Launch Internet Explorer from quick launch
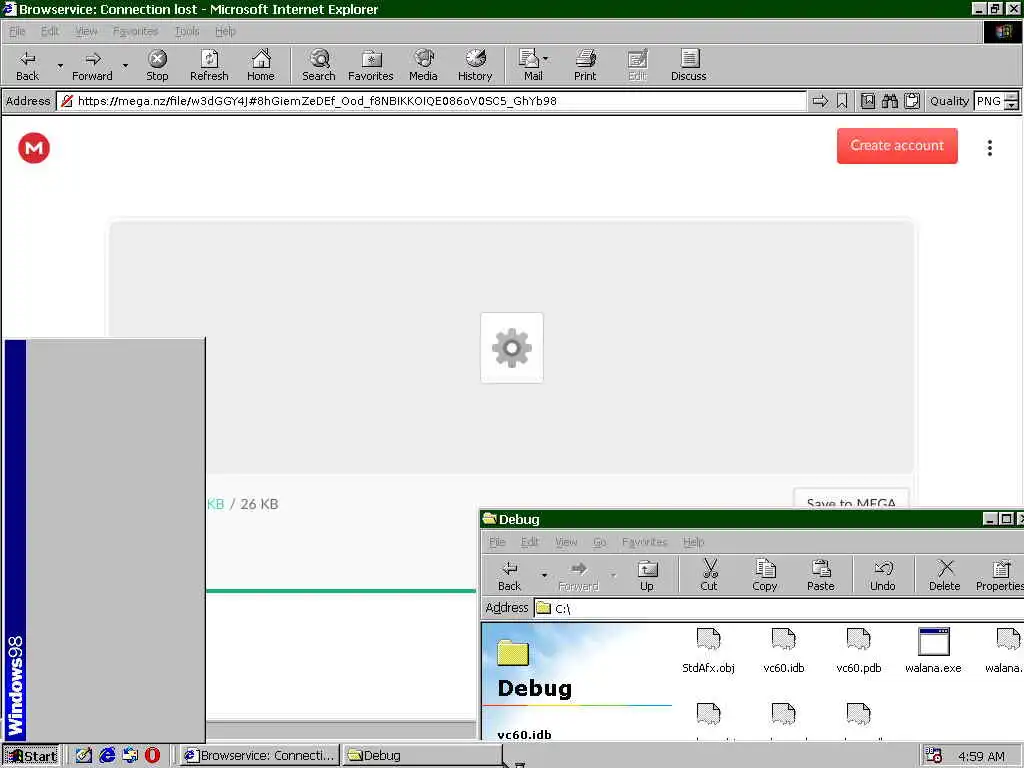Image resolution: width=1024 pixels, height=768 pixels. click(107, 755)
